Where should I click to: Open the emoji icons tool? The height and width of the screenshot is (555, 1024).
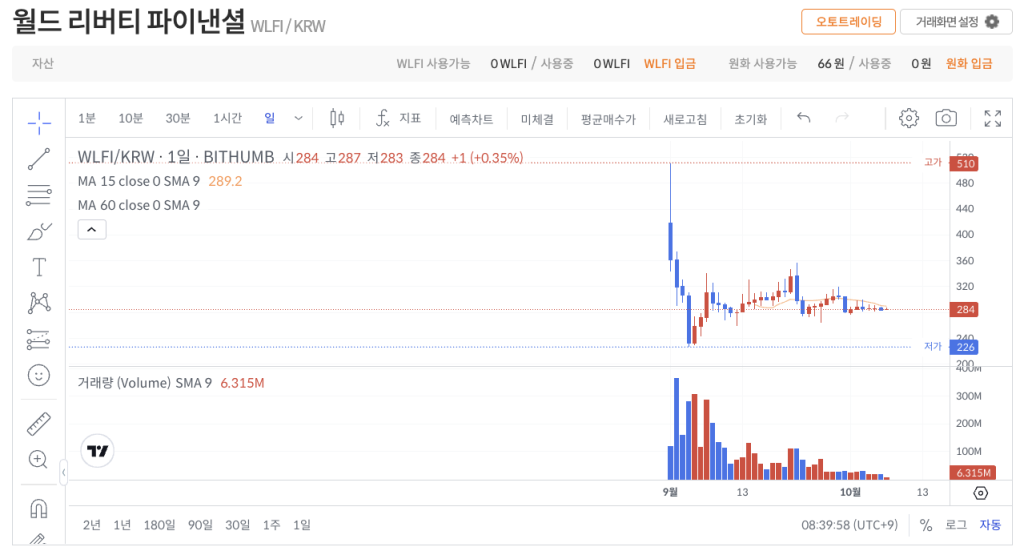coord(39,375)
